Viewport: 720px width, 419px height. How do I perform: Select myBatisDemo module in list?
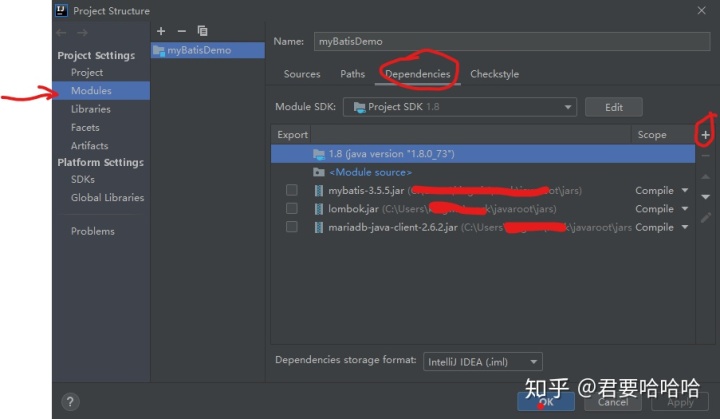click(208, 50)
